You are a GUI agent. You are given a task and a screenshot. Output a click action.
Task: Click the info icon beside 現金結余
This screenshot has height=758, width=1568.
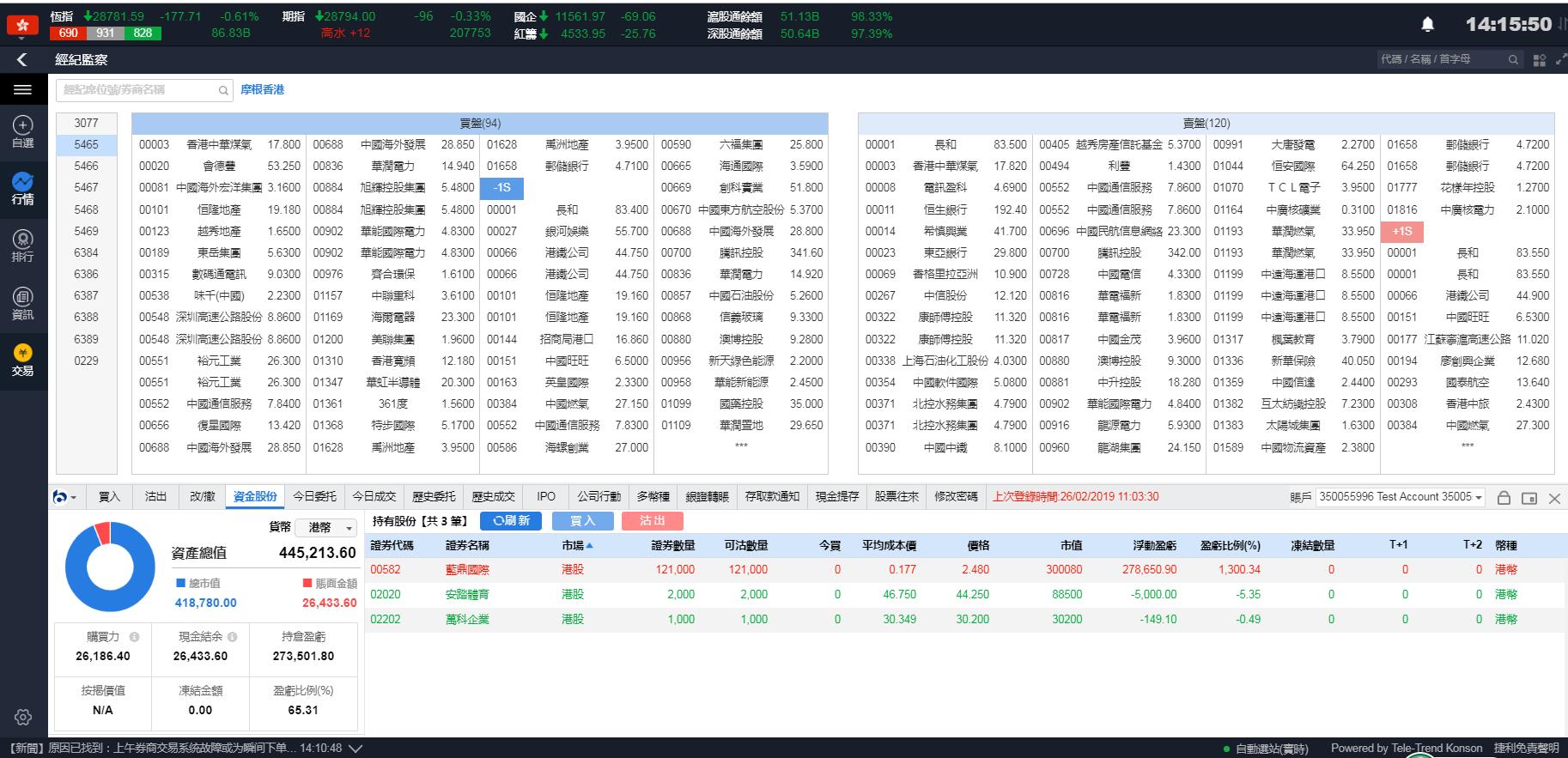coord(233,638)
